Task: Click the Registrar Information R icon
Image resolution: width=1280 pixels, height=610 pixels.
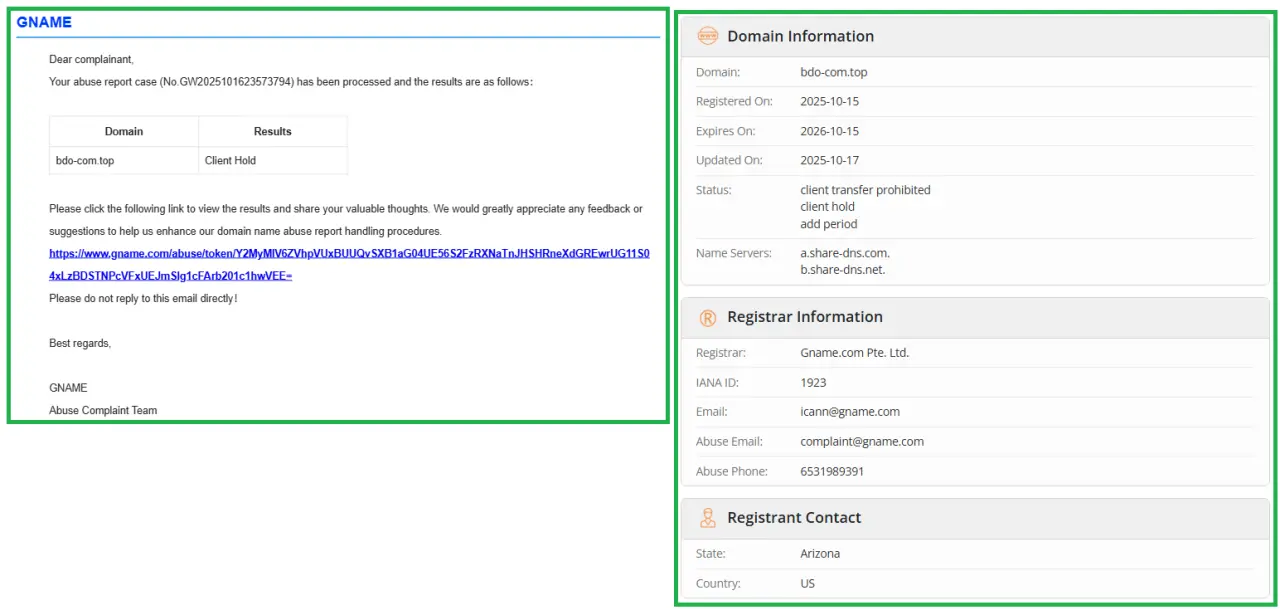Action: (x=707, y=318)
